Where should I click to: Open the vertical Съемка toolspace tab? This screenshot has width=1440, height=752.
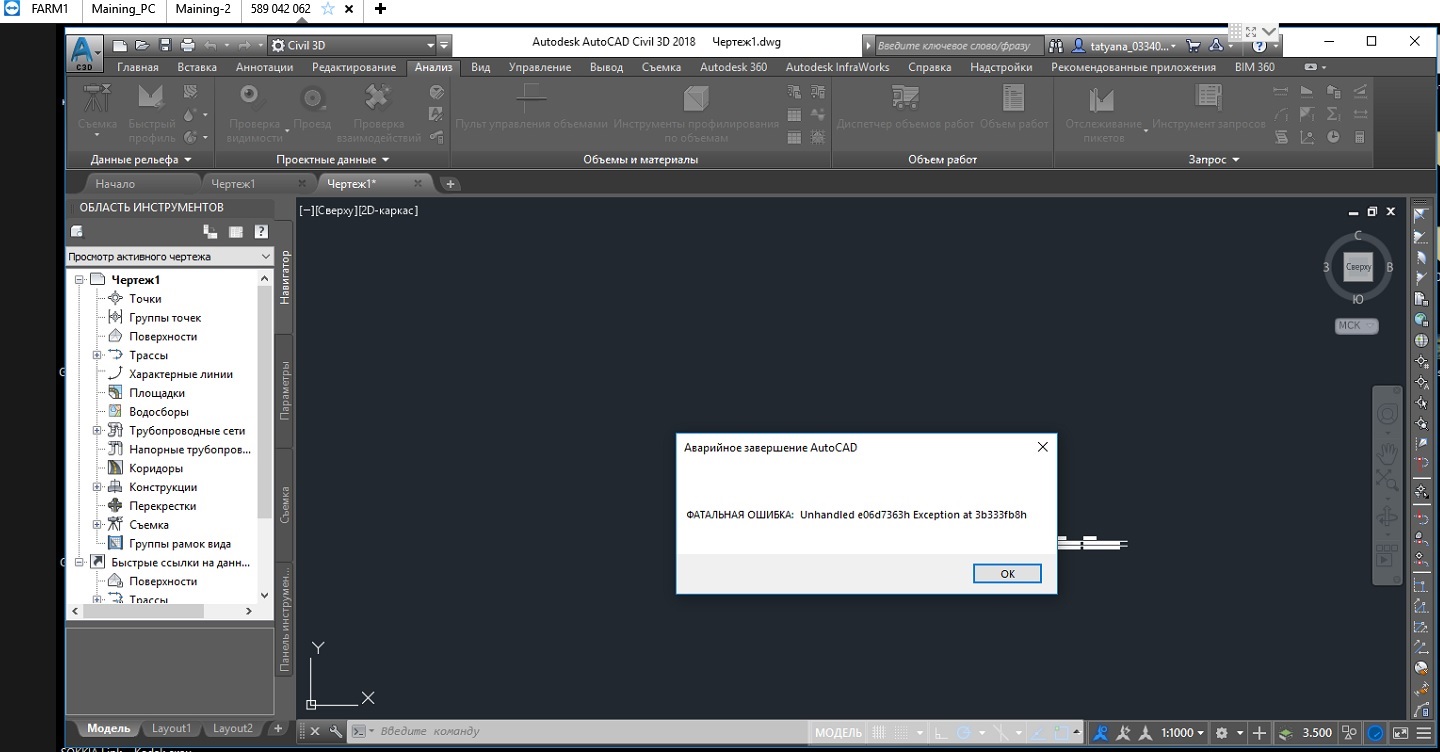pyautogui.click(x=284, y=505)
